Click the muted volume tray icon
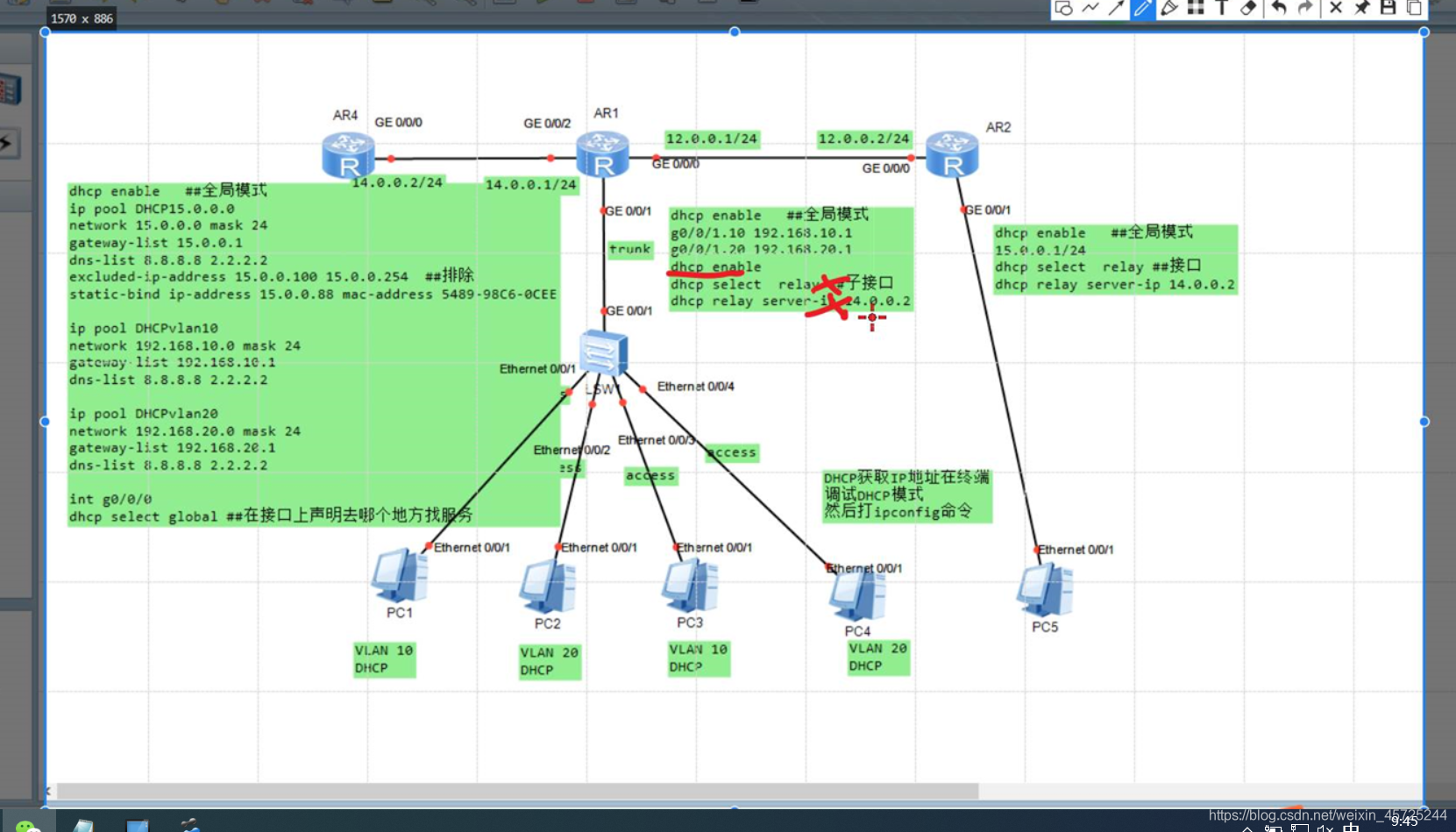The image size is (1456, 832). pyautogui.click(x=1325, y=828)
